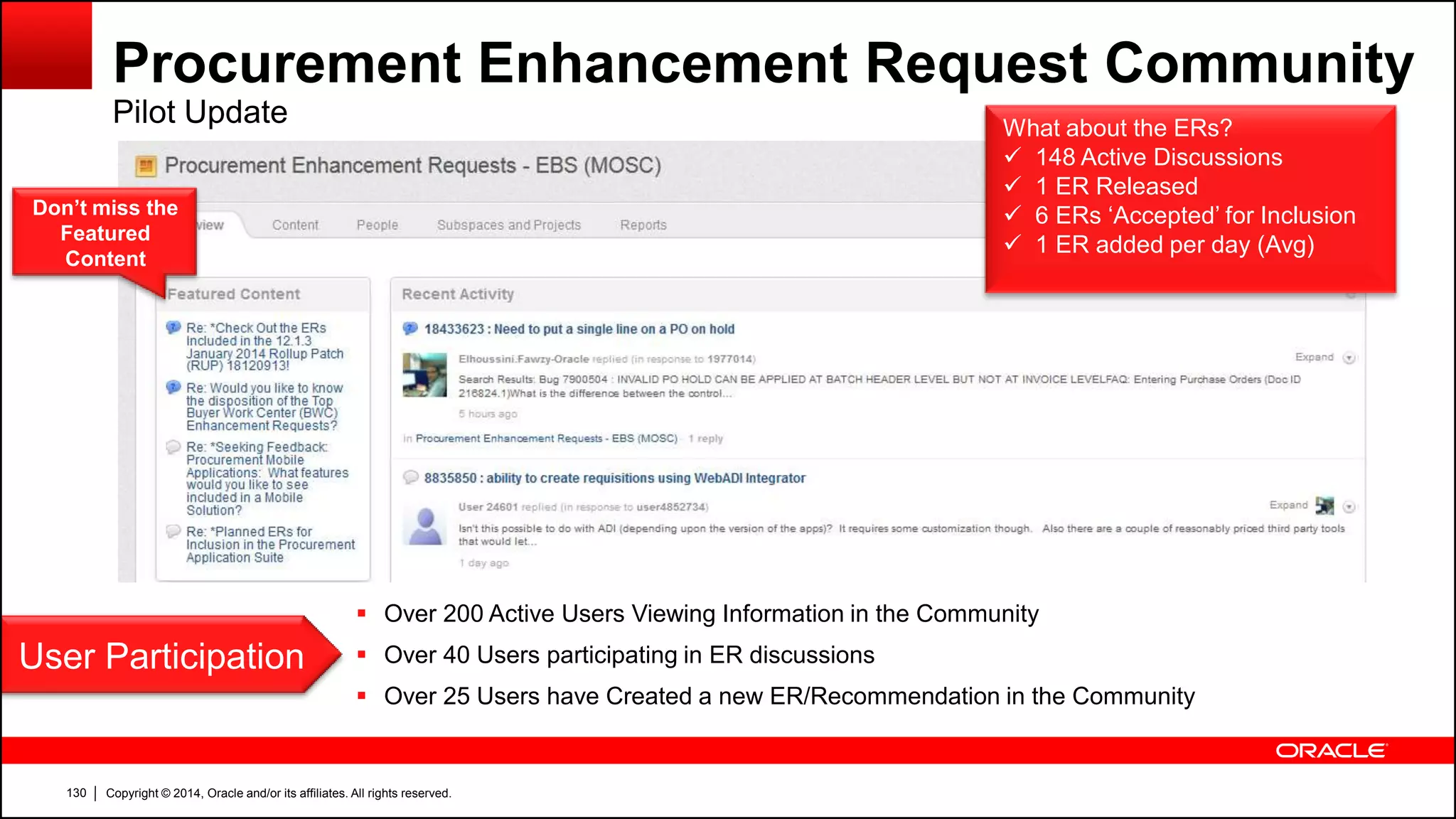The height and width of the screenshot is (819, 1456).
Task: Open Planned ERs for Inclusion link
Action: (x=270, y=545)
